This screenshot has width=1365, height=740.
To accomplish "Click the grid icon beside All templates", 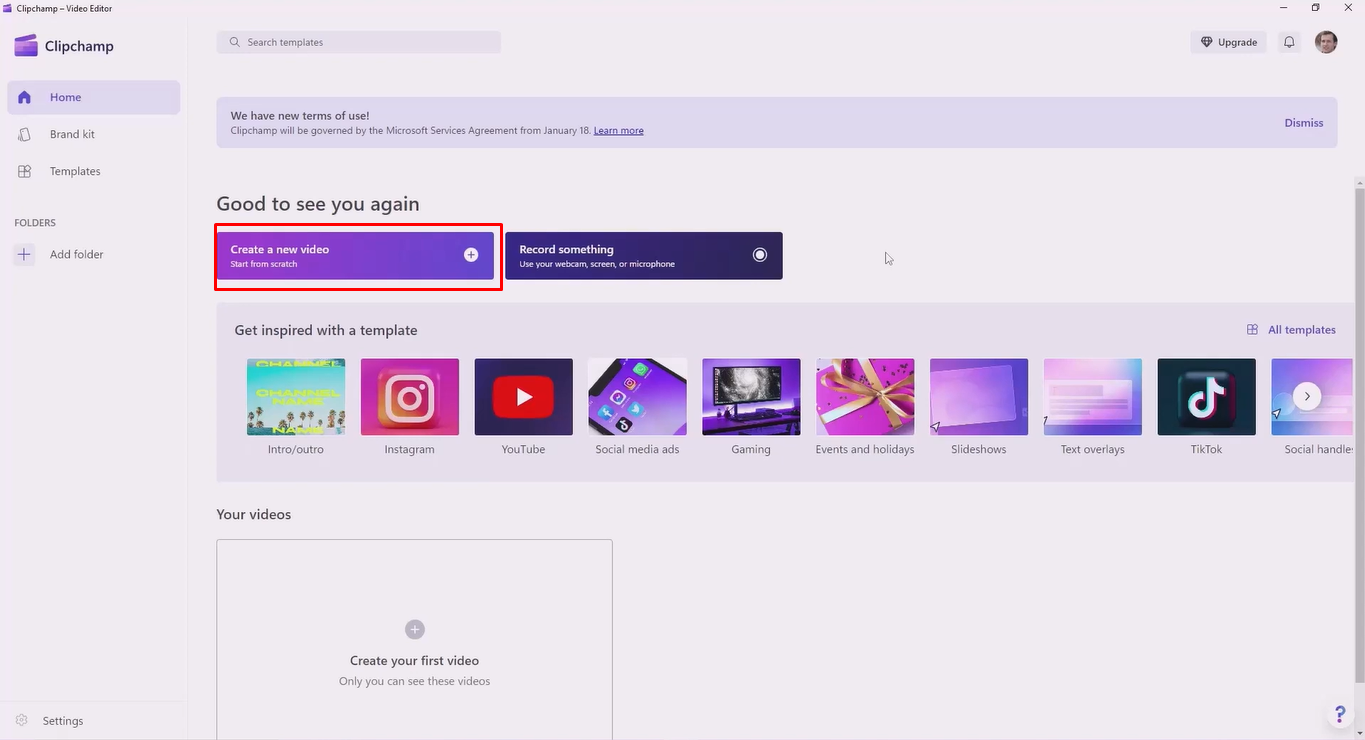I will (x=1251, y=329).
